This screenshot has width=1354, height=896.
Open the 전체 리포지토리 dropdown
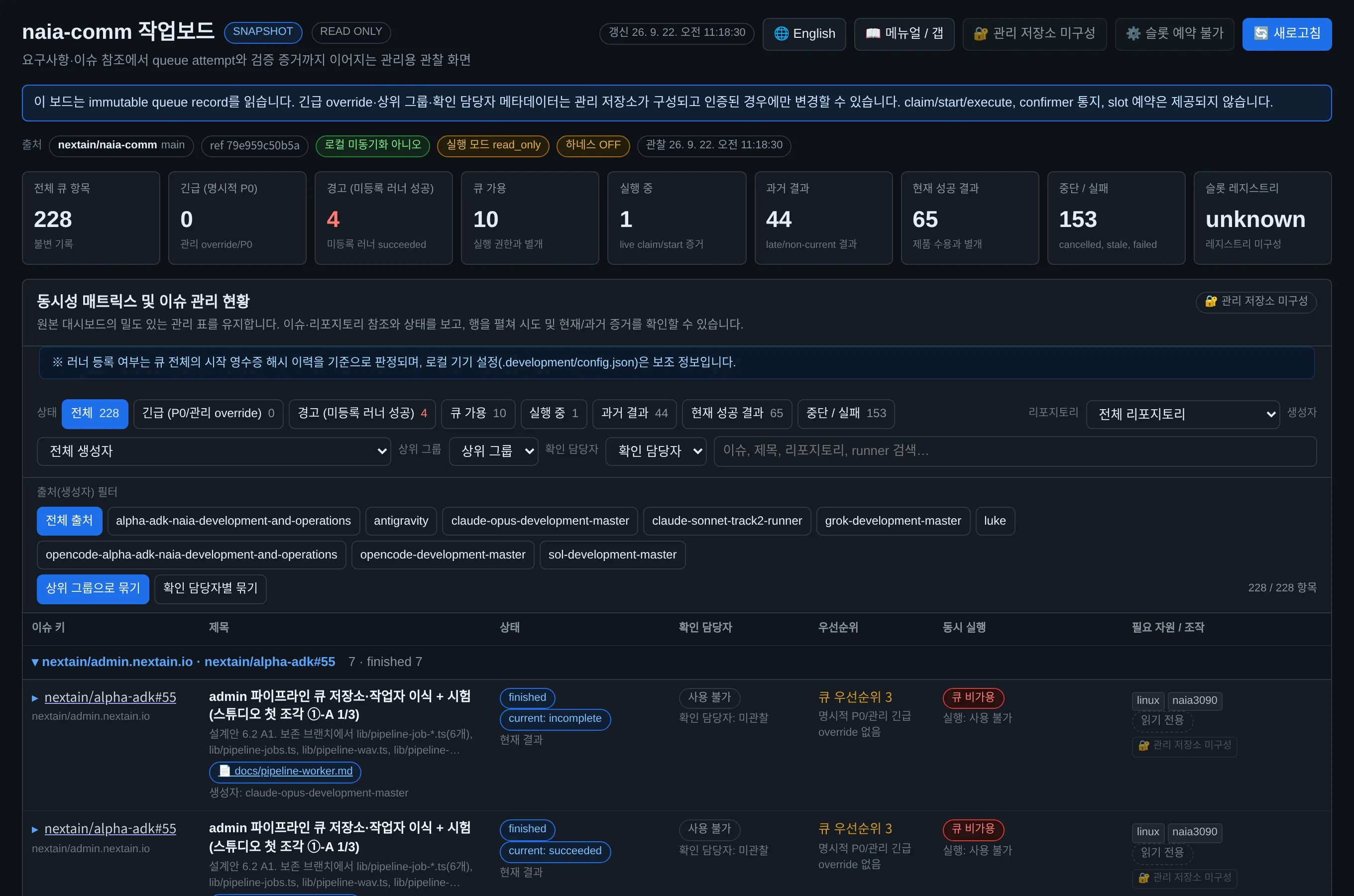[x=1183, y=414]
